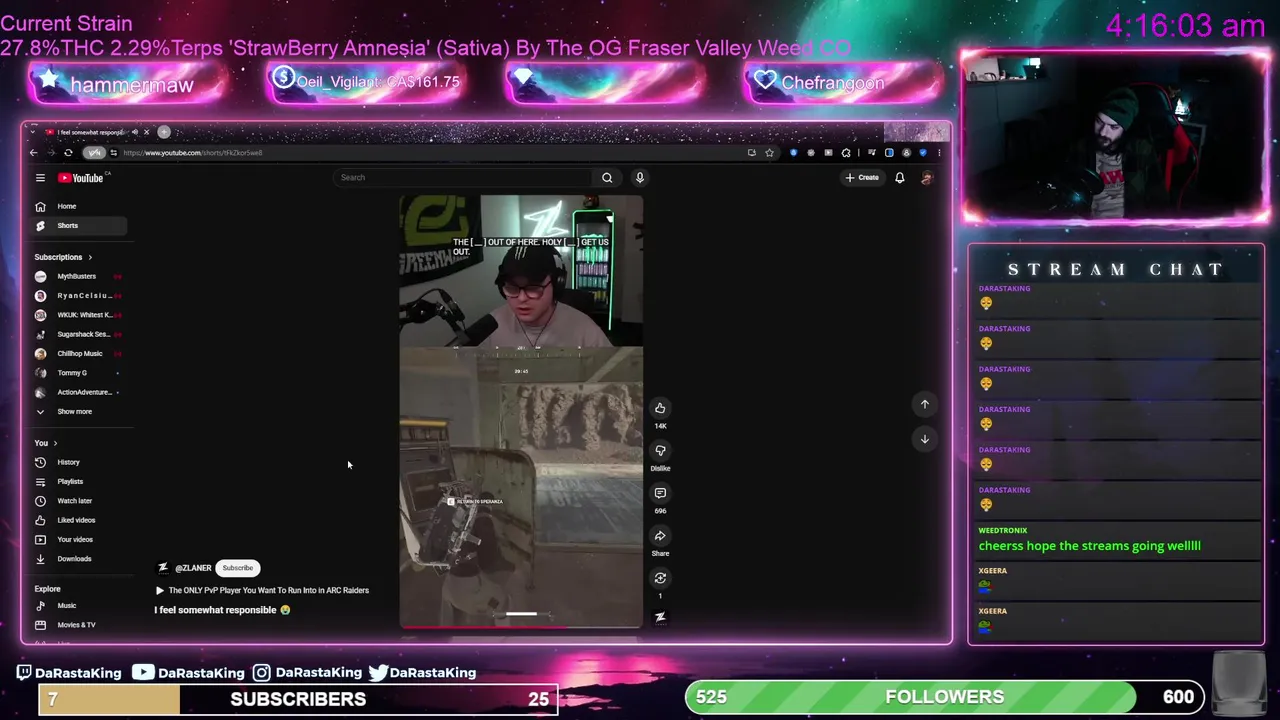Viewport: 1280px width, 720px height.
Task: Click the browser back arrow
Action: (33, 153)
